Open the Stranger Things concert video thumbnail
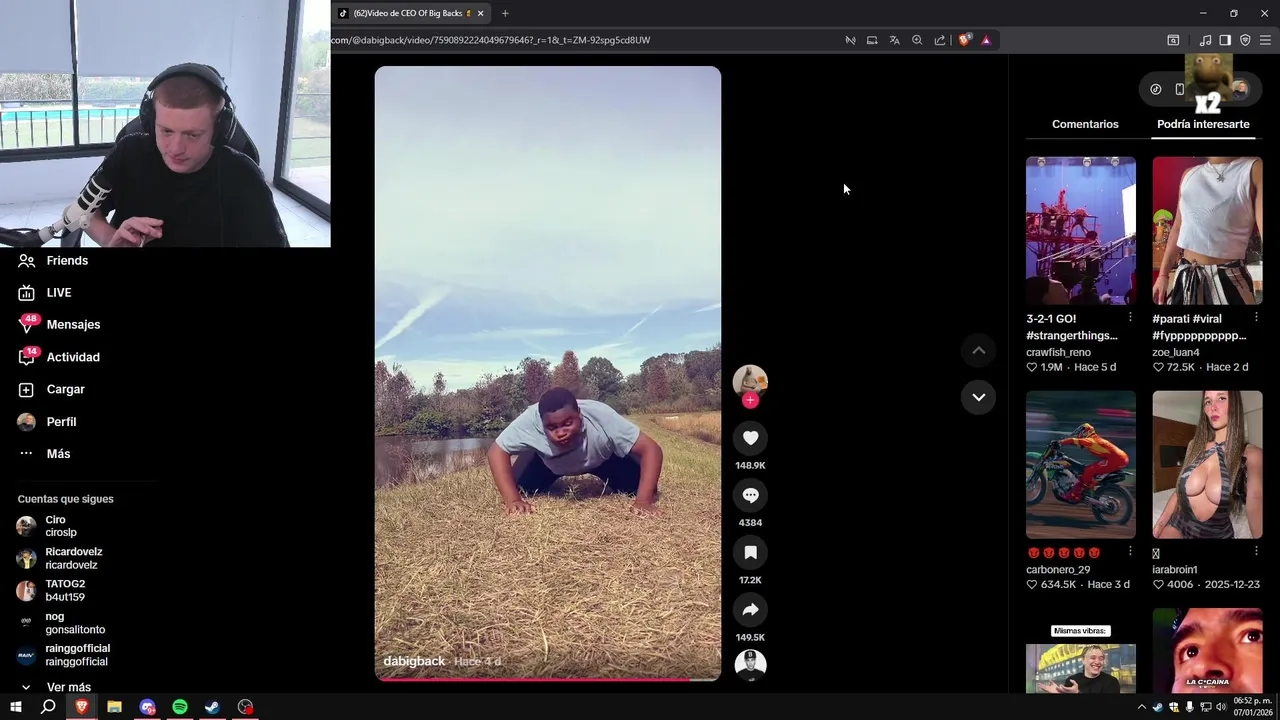The image size is (1280, 720). [x=1081, y=230]
